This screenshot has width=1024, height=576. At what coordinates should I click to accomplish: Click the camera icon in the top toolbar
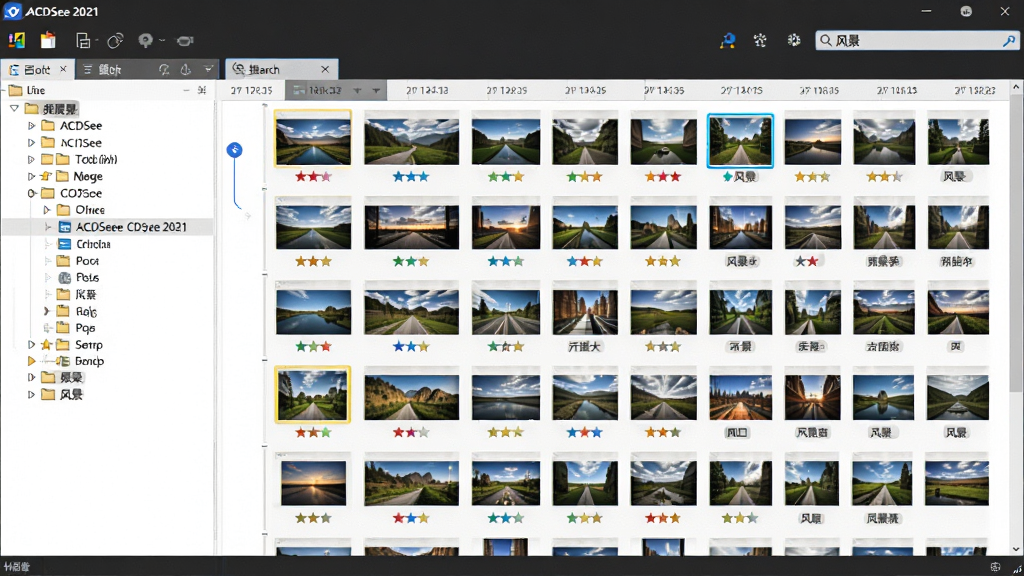(x=185, y=40)
